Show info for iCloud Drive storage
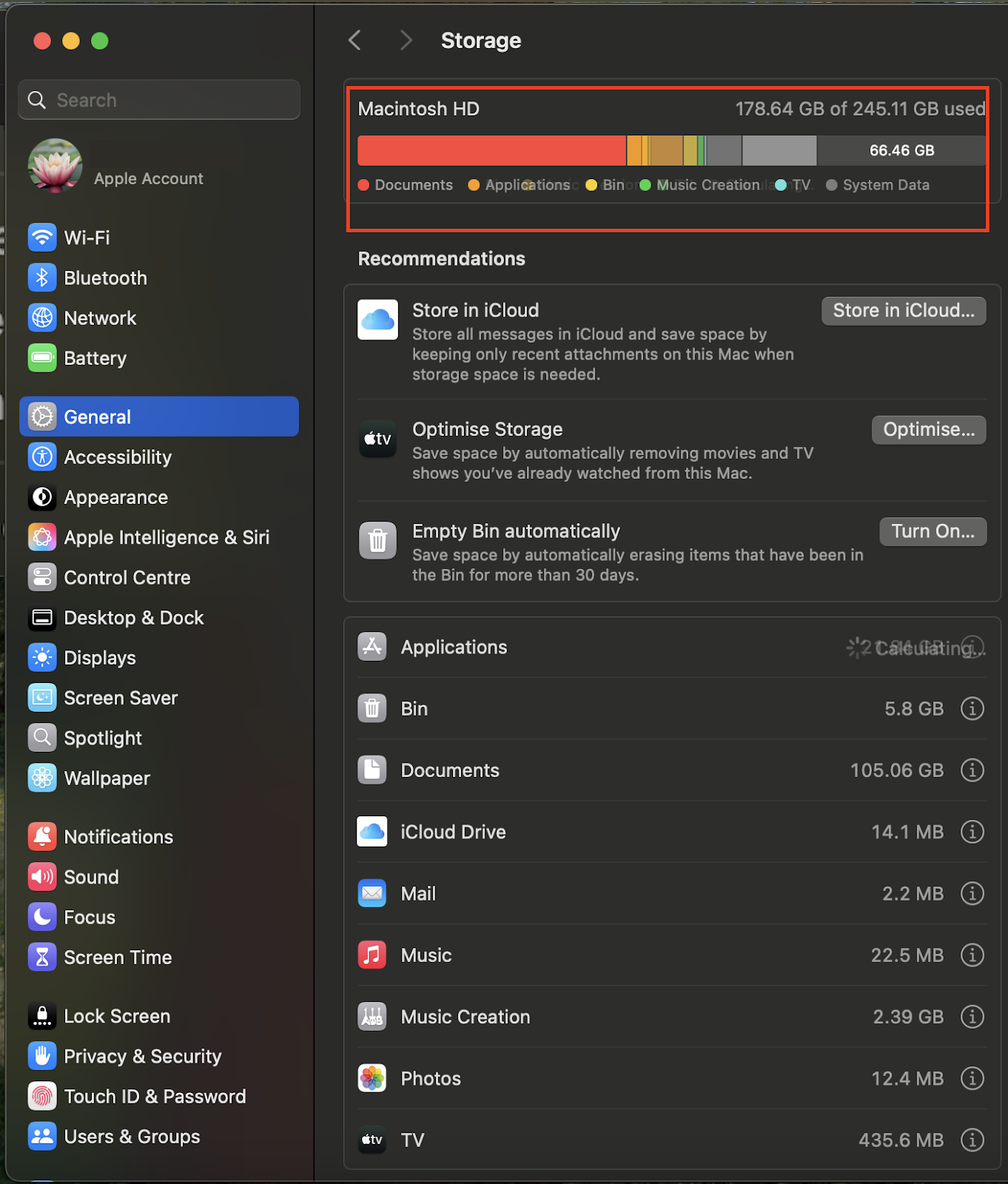Image resolution: width=1008 pixels, height=1184 pixels. click(x=972, y=832)
